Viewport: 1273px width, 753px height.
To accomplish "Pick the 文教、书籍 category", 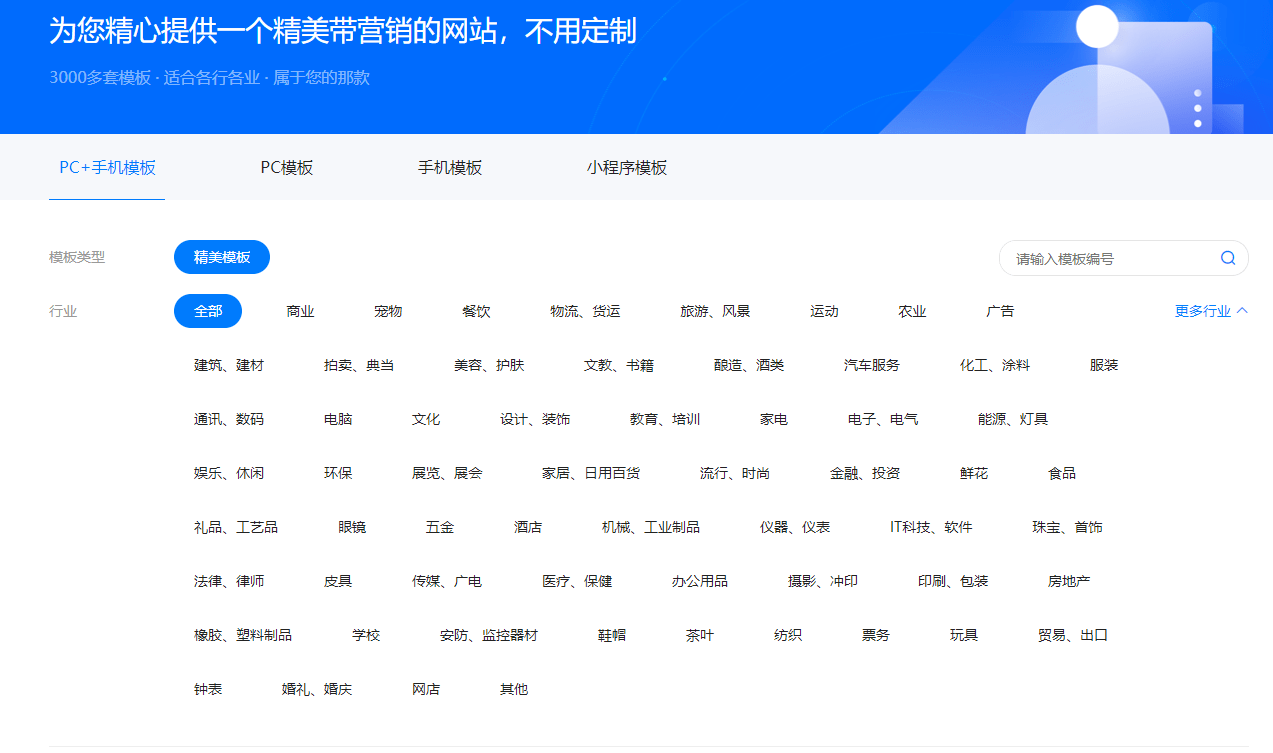I will (619, 365).
